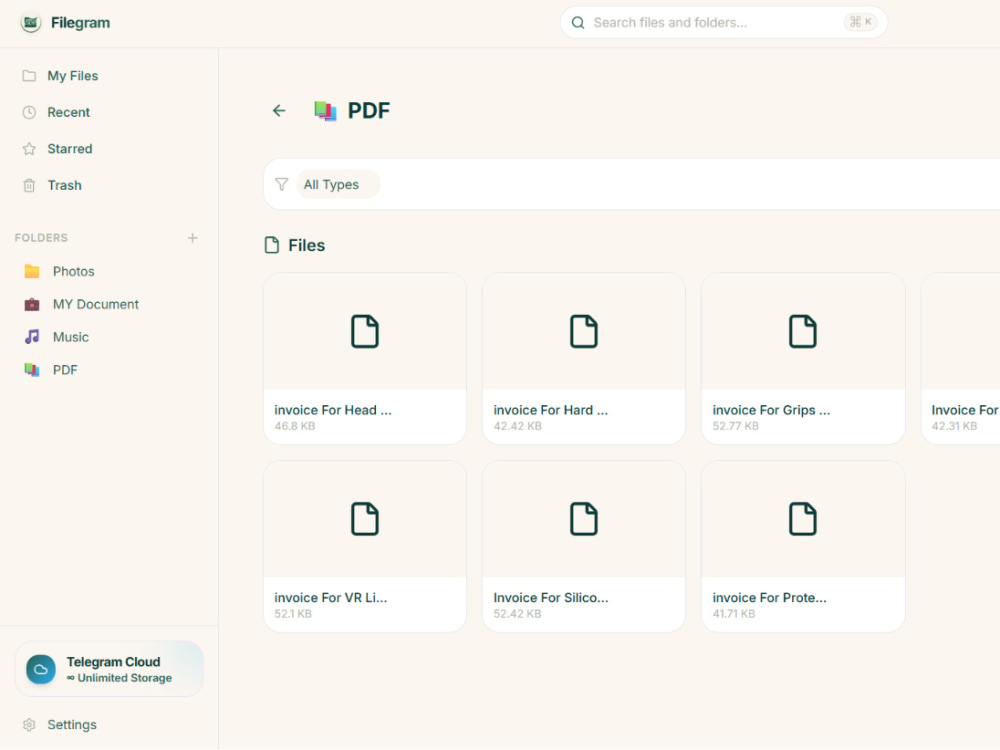1000x750 pixels.
Task: Click the filter funnel icon
Action: pyautogui.click(x=281, y=184)
